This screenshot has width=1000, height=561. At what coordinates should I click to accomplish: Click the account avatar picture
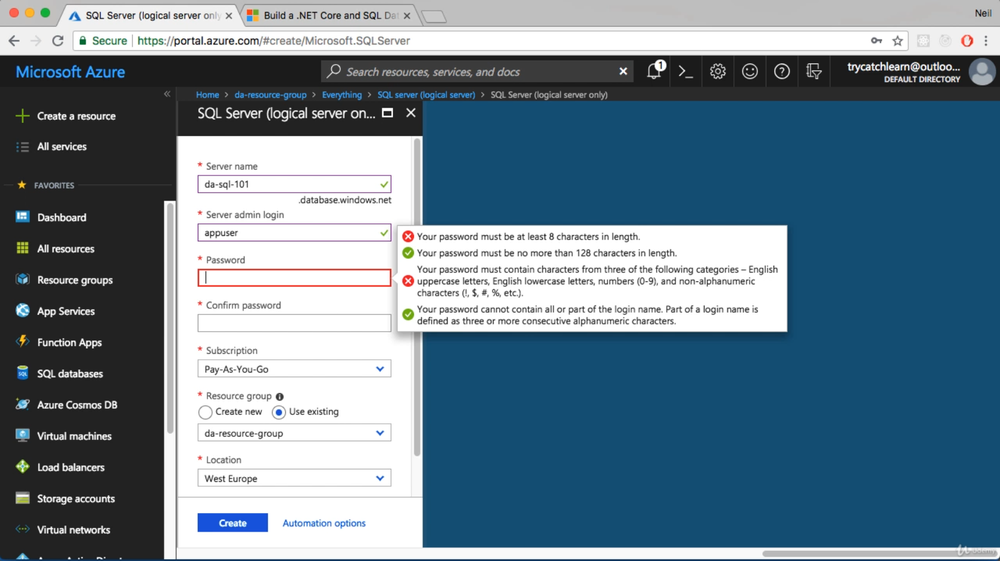click(982, 71)
